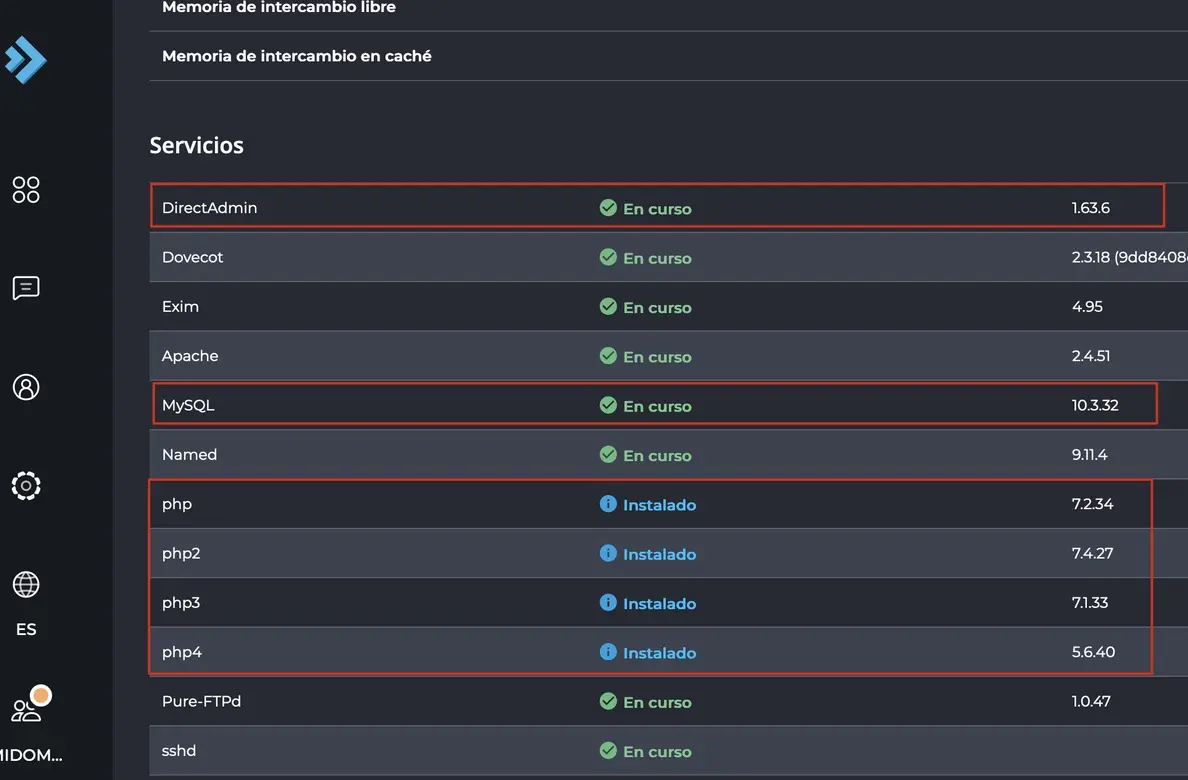Click the green check icon in MySQL row

(x=608, y=405)
